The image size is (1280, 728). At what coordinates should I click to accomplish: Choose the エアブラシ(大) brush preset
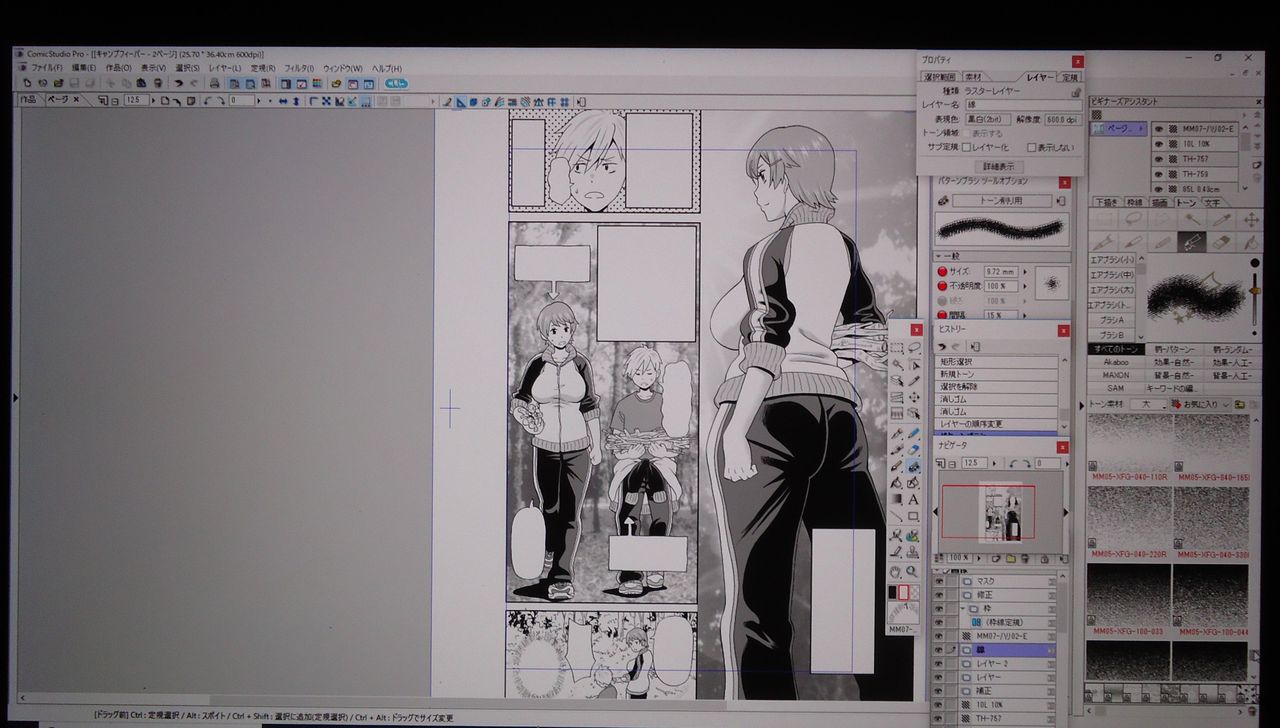click(x=1110, y=290)
